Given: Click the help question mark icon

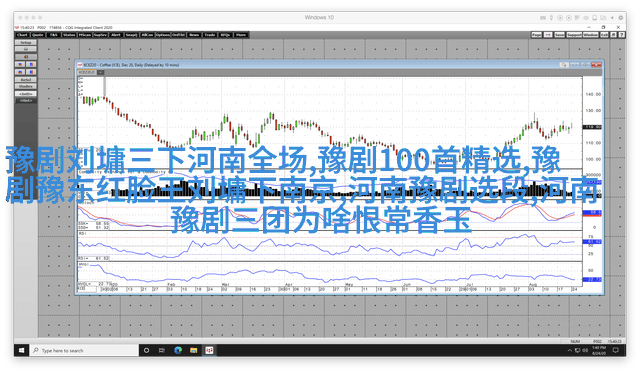Looking at the screenshot, I should tap(621, 35).
